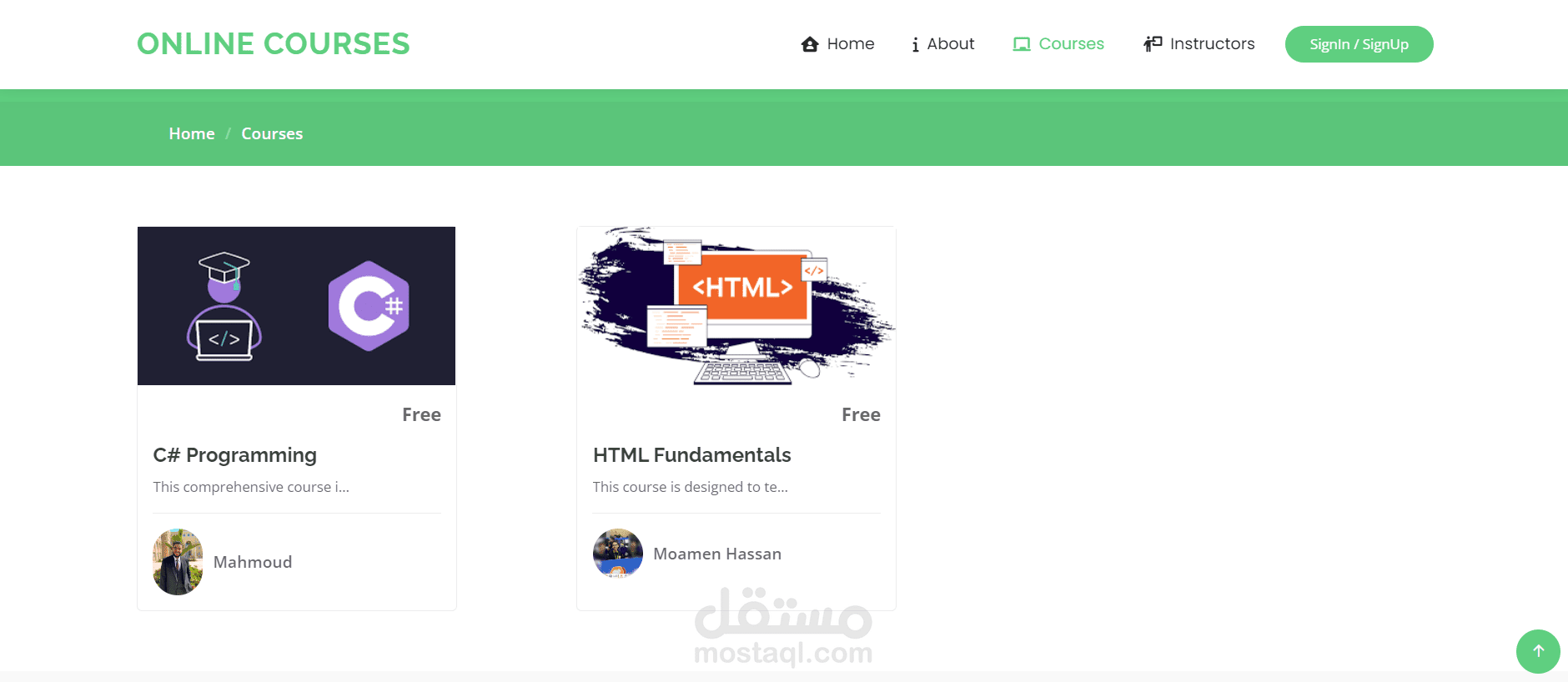Click the Moamen Hassan instructor name
Screen dimensions: 1568x682
tap(717, 554)
